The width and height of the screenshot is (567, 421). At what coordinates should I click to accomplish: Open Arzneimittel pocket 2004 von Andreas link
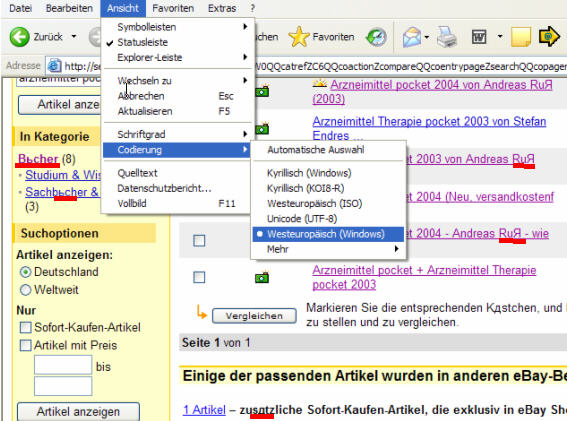pyautogui.click(x=432, y=92)
